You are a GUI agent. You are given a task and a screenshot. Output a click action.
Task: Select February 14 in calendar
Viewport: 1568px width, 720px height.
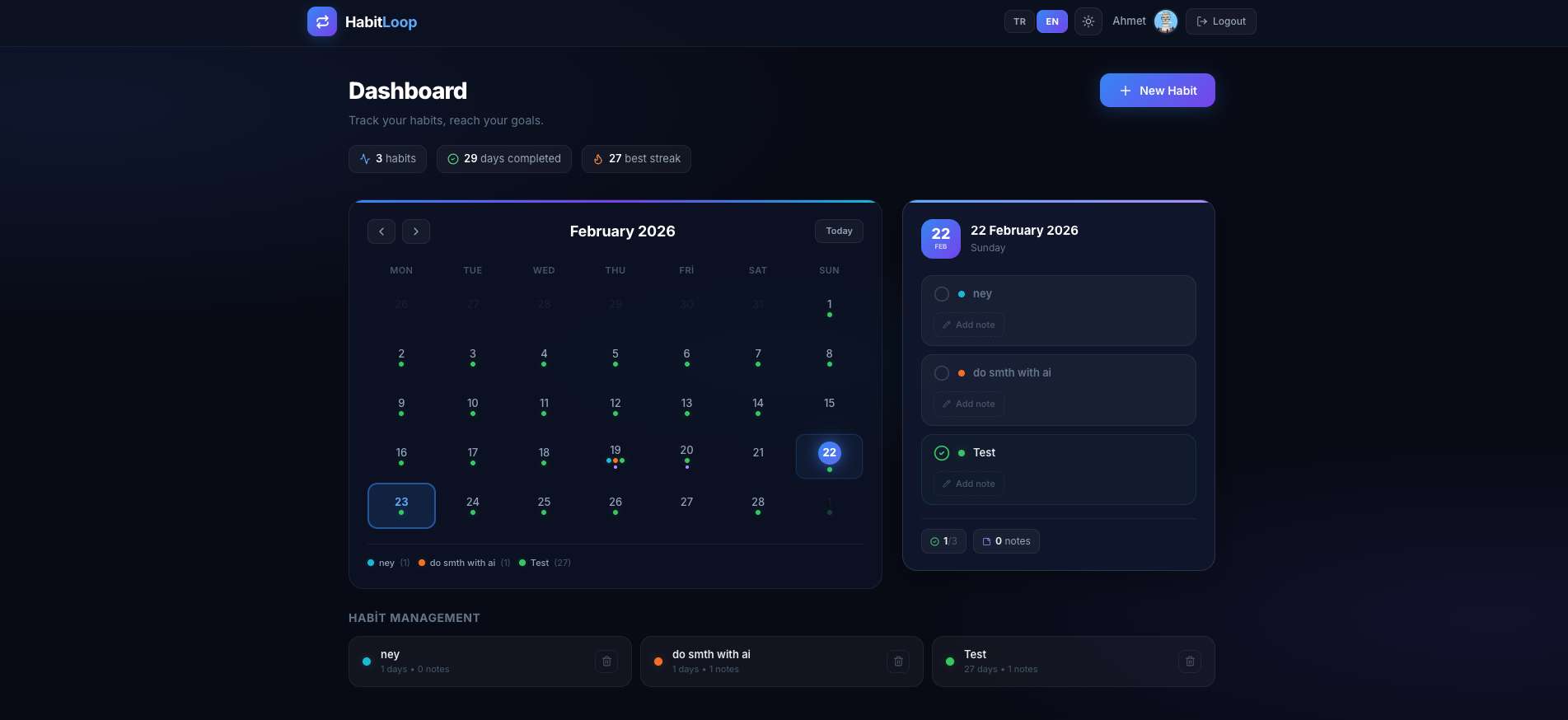tap(758, 407)
